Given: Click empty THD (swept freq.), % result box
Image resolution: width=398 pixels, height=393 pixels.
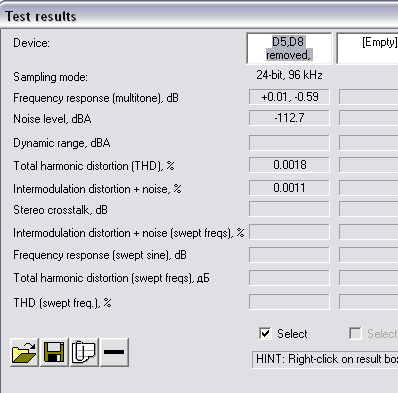Looking at the screenshot, I should click(x=289, y=302).
